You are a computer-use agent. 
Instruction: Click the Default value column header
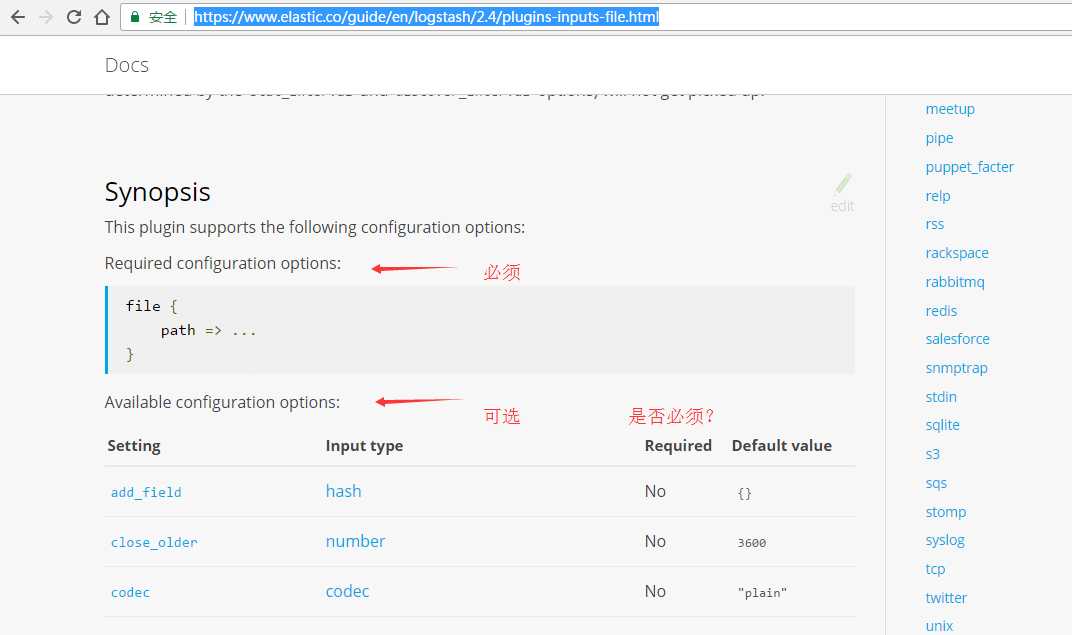781,446
